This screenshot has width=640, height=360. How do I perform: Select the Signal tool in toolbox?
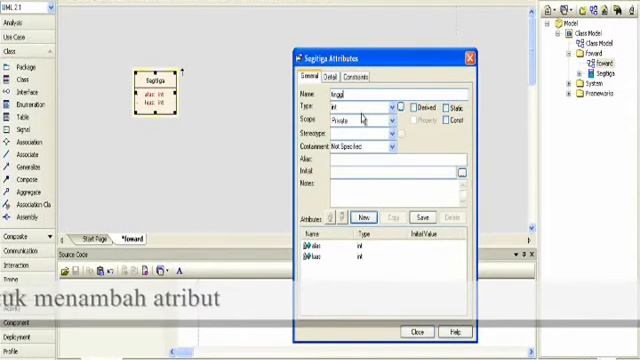click(x=23, y=129)
